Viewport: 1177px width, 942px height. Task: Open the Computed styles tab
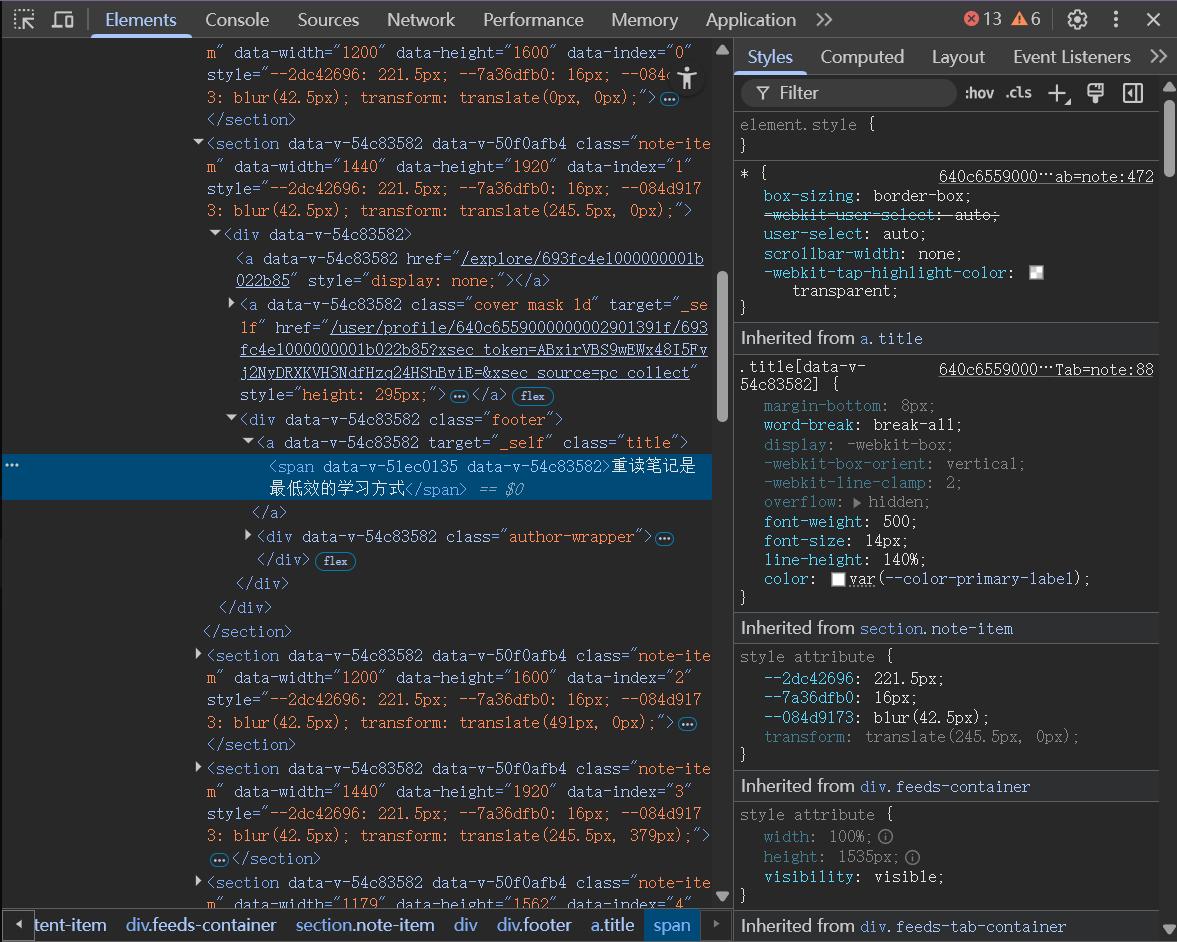pos(862,57)
